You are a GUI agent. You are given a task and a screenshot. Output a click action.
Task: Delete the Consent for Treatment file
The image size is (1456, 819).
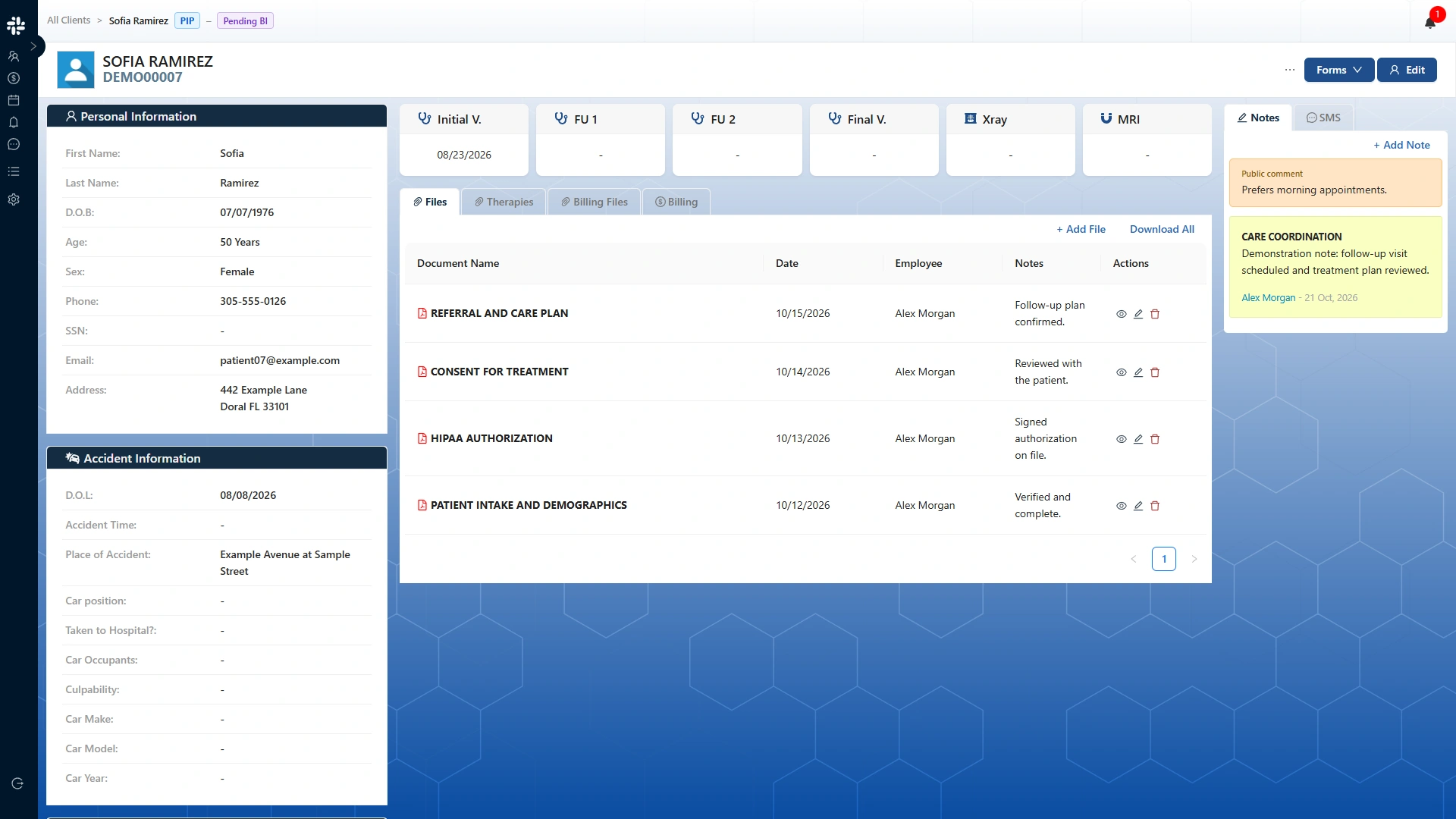(x=1155, y=372)
